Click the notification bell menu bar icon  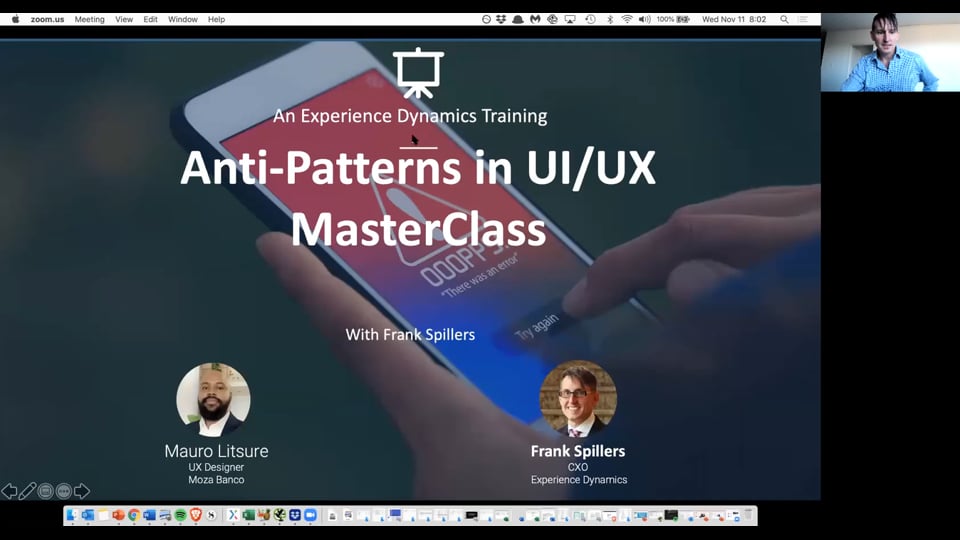click(x=518, y=19)
